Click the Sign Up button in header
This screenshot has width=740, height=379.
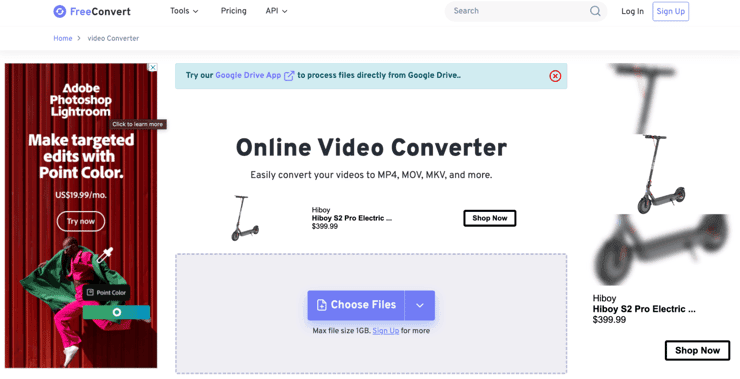671,11
